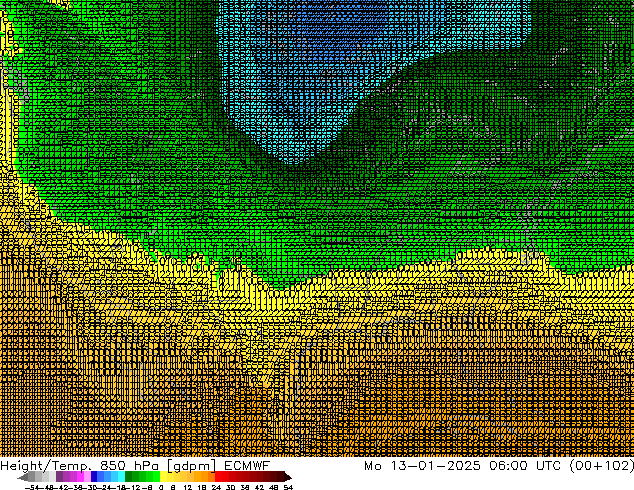Select the bright yellow legend swatch
Image resolution: width=634 pixels, height=490 pixels.
163,476
